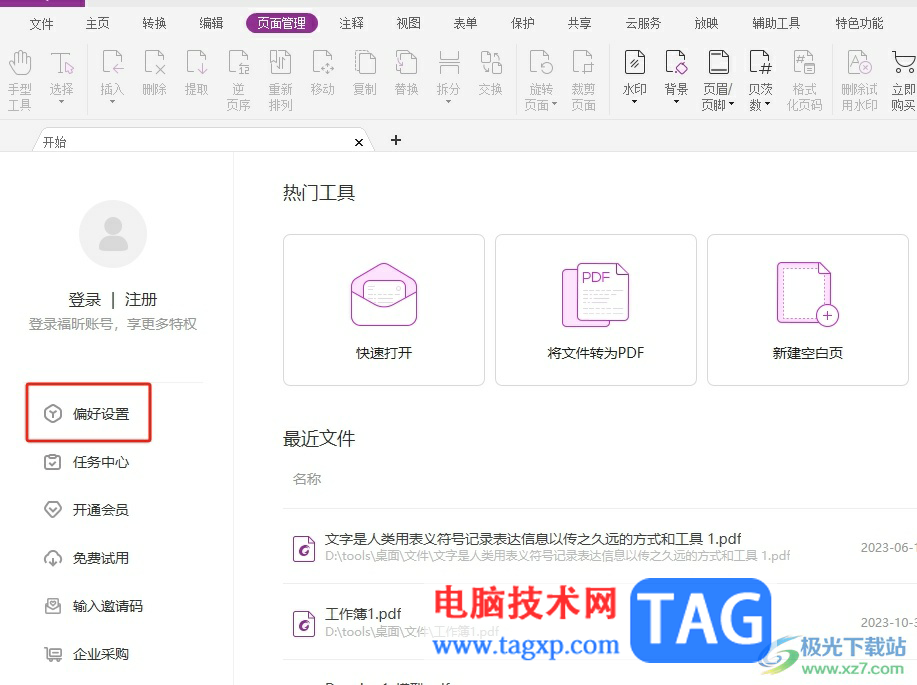The width and height of the screenshot is (917, 685).
Task: Open Preferences (偏好设置) in sidebar
Action: [x=88, y=414]
